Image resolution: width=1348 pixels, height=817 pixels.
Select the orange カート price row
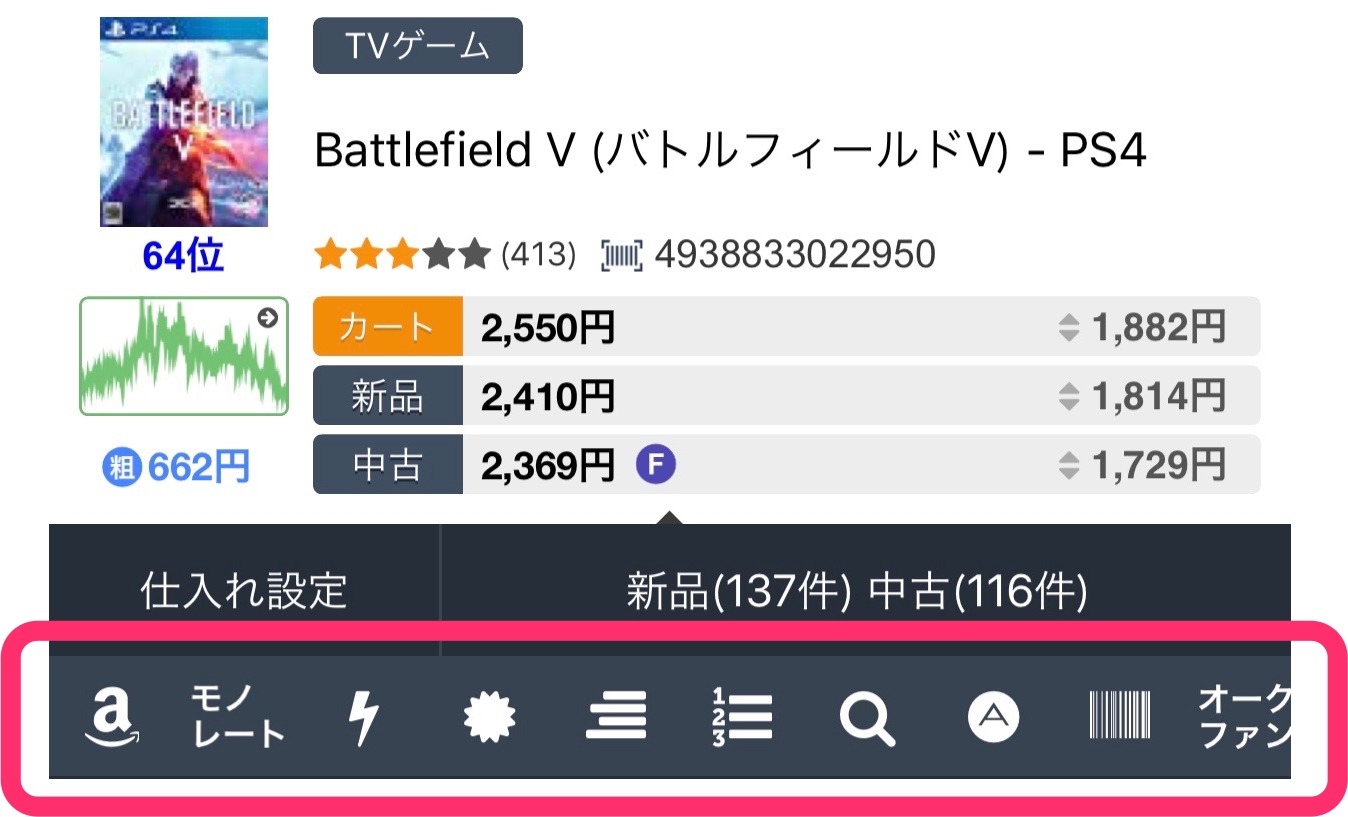(388, 327)
